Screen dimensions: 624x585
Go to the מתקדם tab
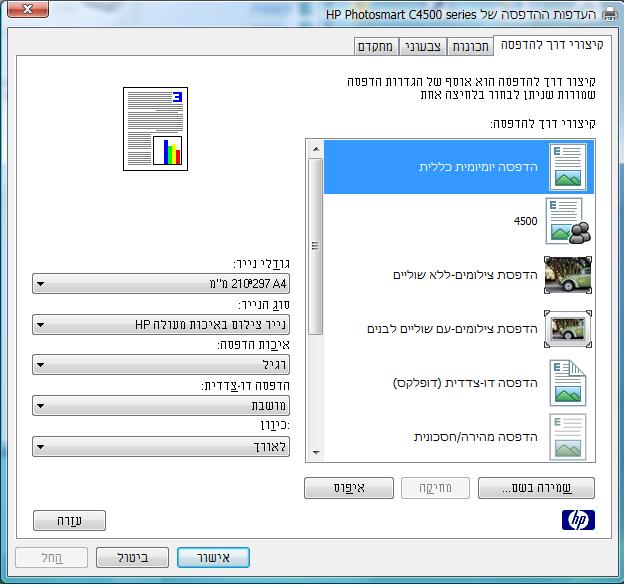coord(377,46)
